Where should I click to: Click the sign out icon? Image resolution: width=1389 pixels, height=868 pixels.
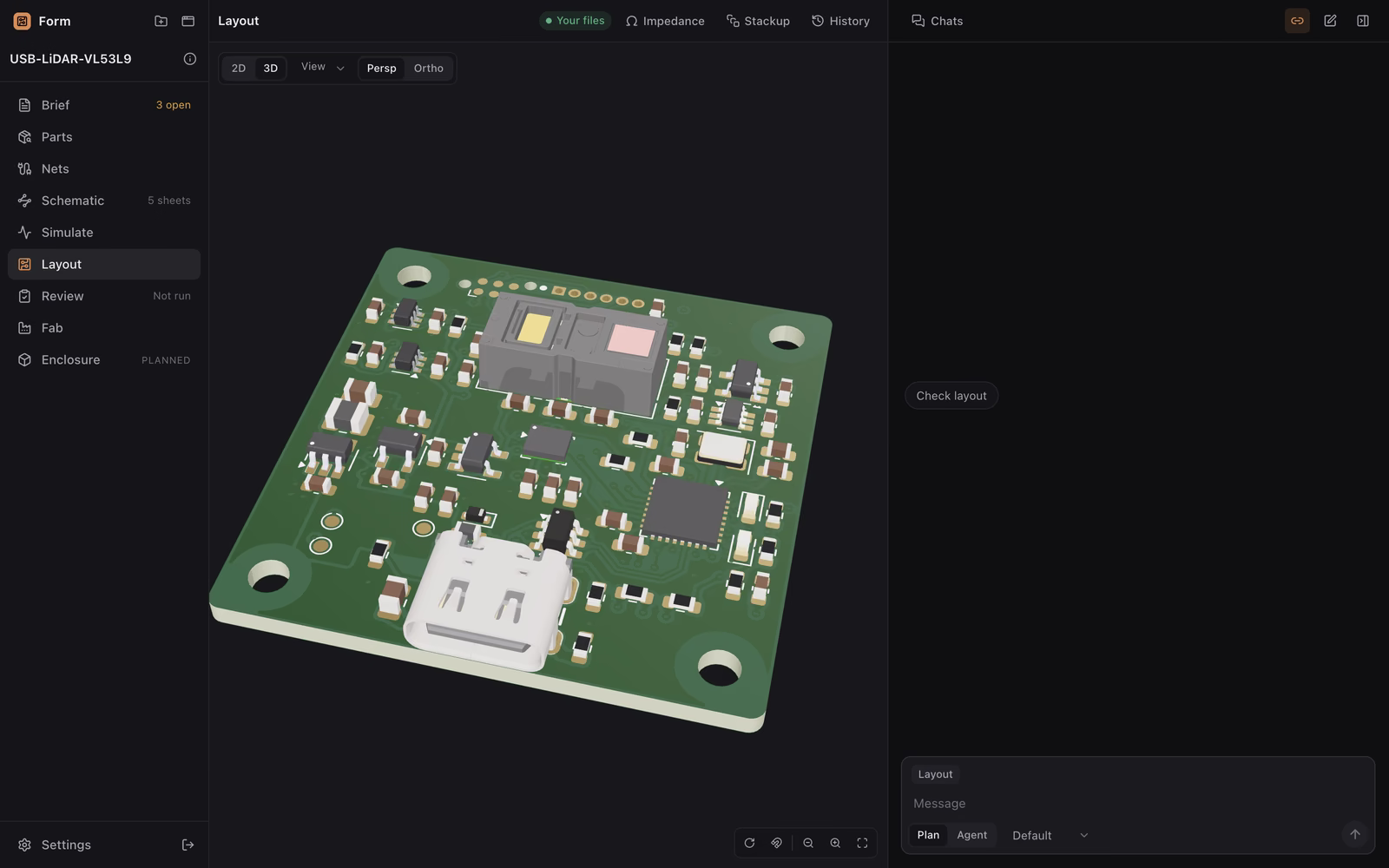point(188,845)
